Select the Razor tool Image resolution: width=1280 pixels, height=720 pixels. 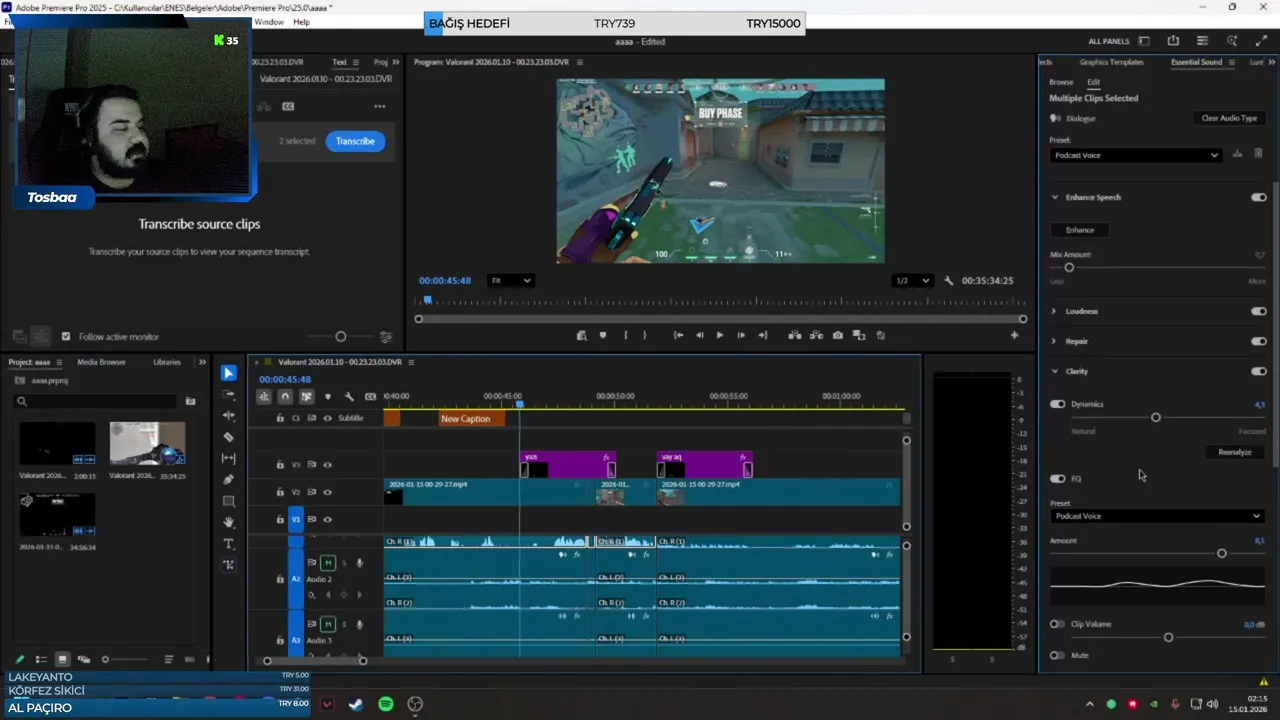coord(229,437)
